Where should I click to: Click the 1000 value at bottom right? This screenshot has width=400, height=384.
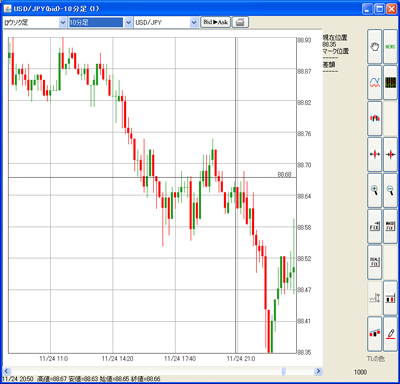pyautogui.click(x=360, y=372)
